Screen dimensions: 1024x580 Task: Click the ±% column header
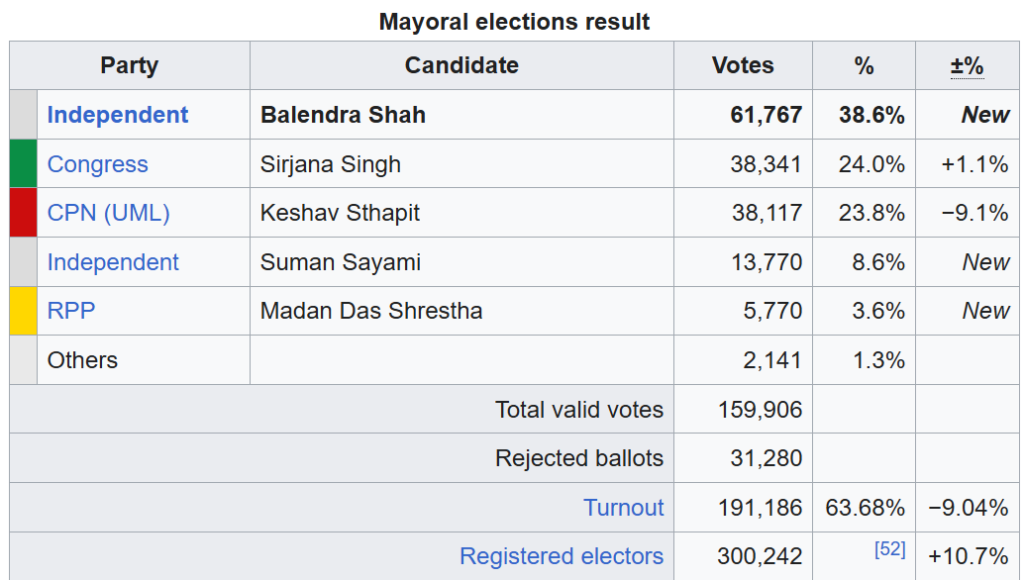tap(966, 66)
